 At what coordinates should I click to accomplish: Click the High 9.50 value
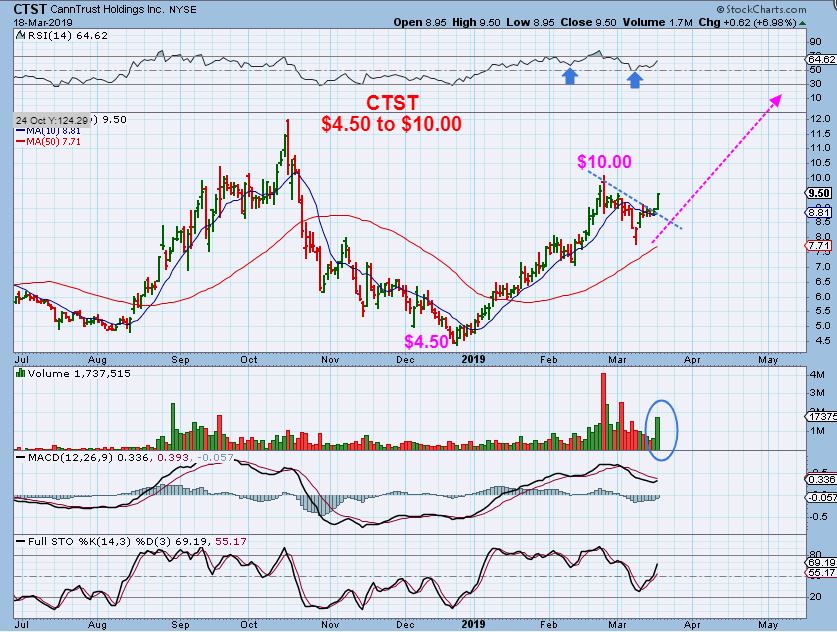click(x=476, y=22)
